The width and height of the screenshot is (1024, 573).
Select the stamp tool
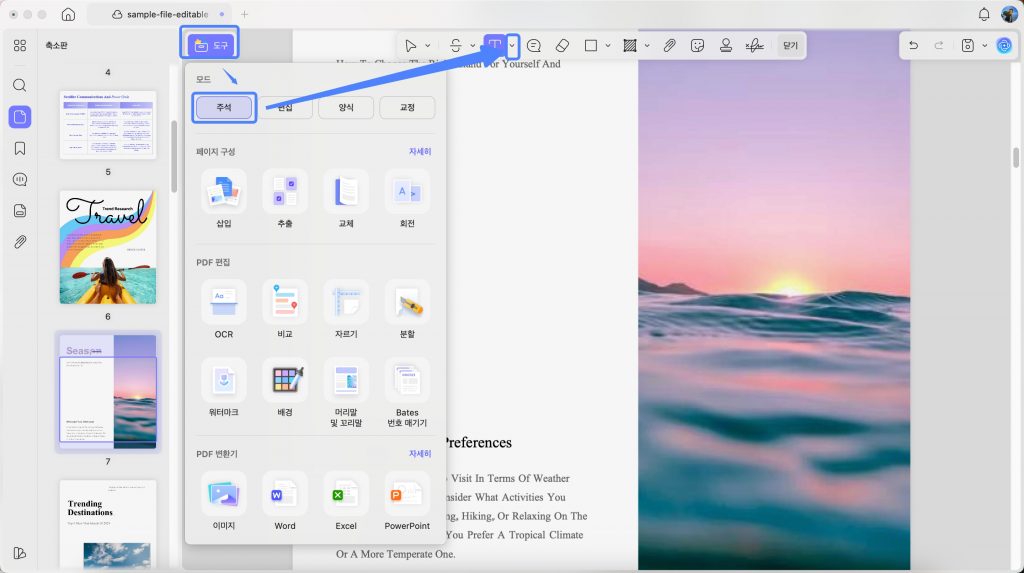tap(726, 46)
